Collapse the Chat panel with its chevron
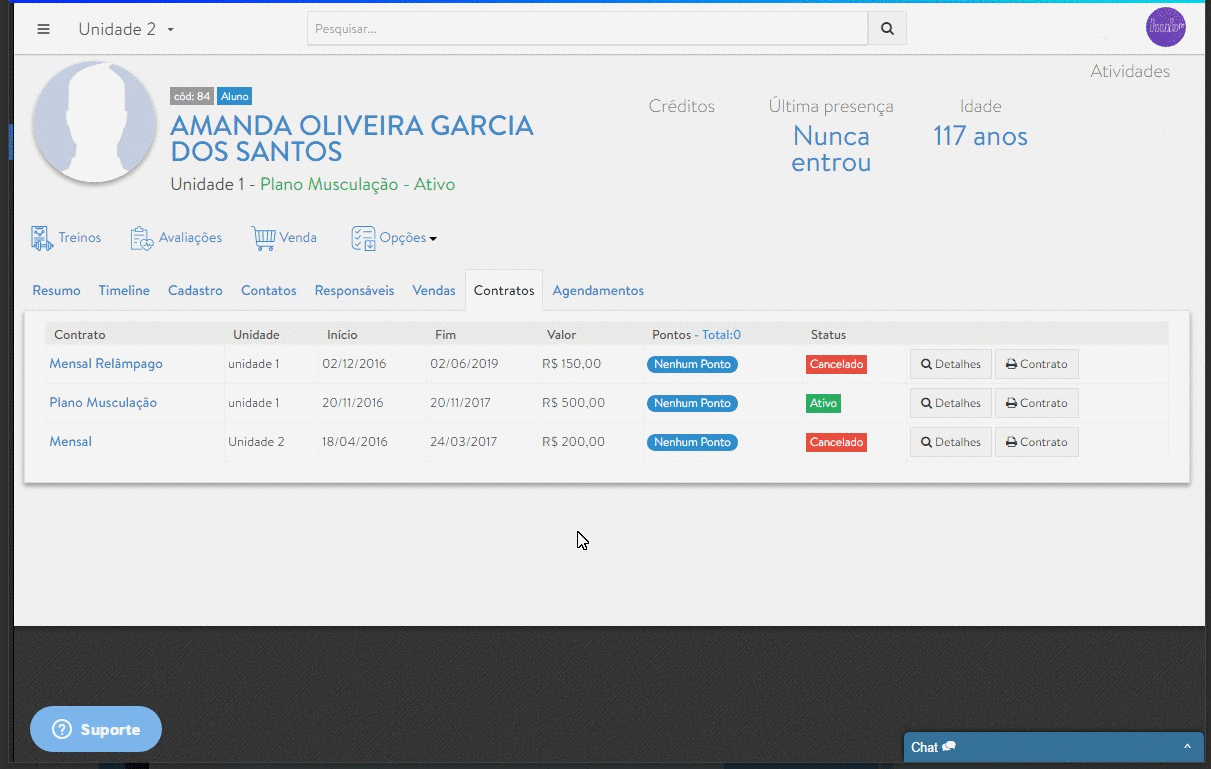Image resolution: width=1211 pixels, height=769 pixels. (x=1189, y=746)
